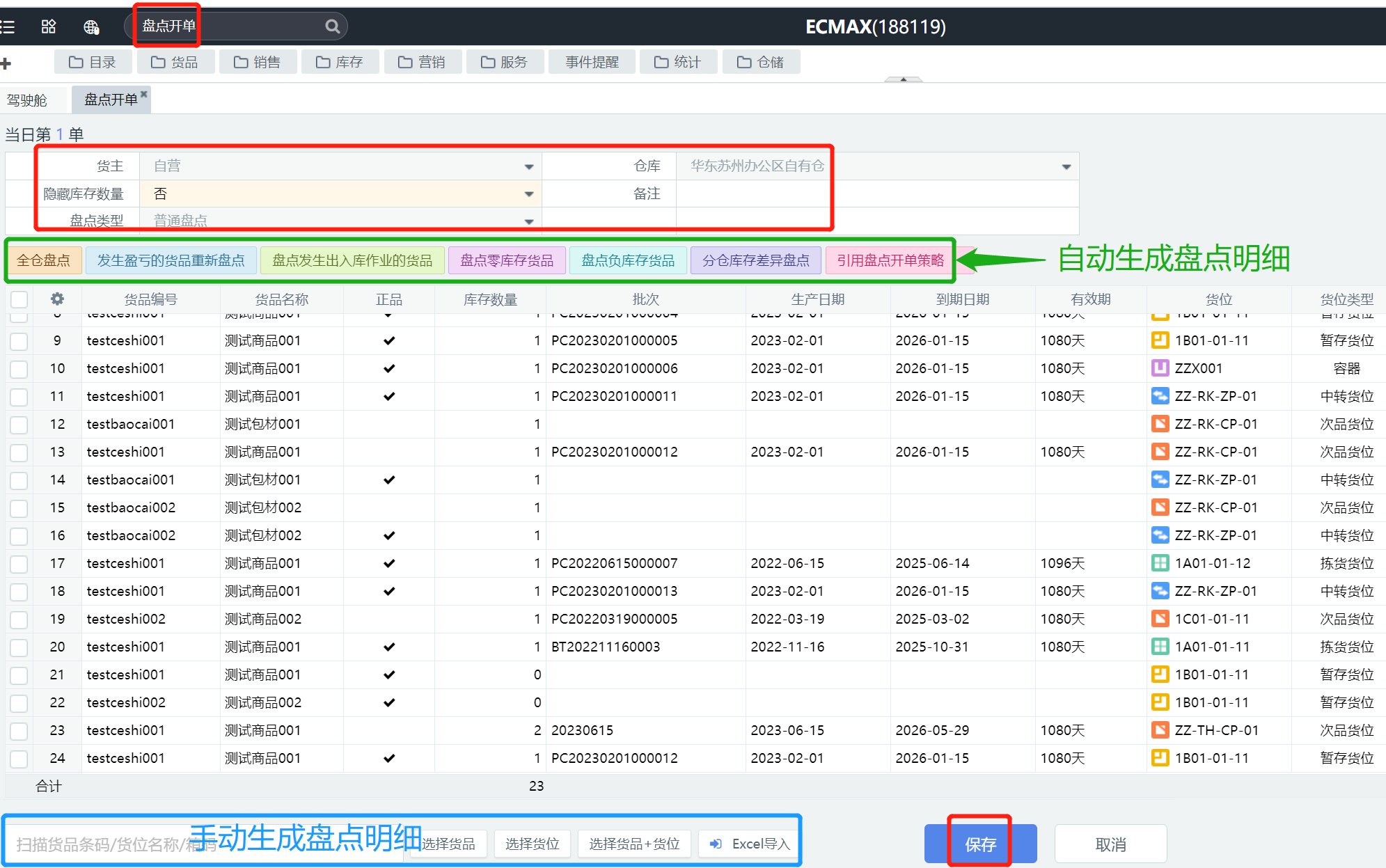Click the search magnifier icon
1386x868 pixels.
point(333,26)
